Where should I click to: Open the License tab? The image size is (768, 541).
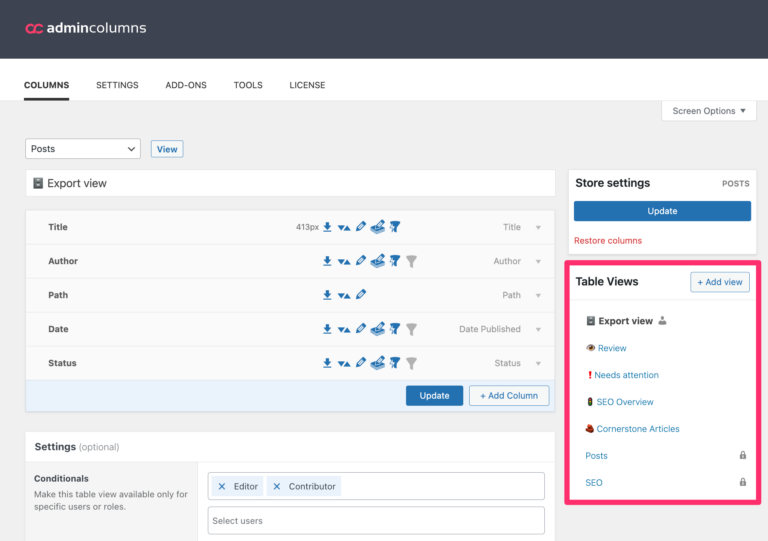tap(307, 85)
